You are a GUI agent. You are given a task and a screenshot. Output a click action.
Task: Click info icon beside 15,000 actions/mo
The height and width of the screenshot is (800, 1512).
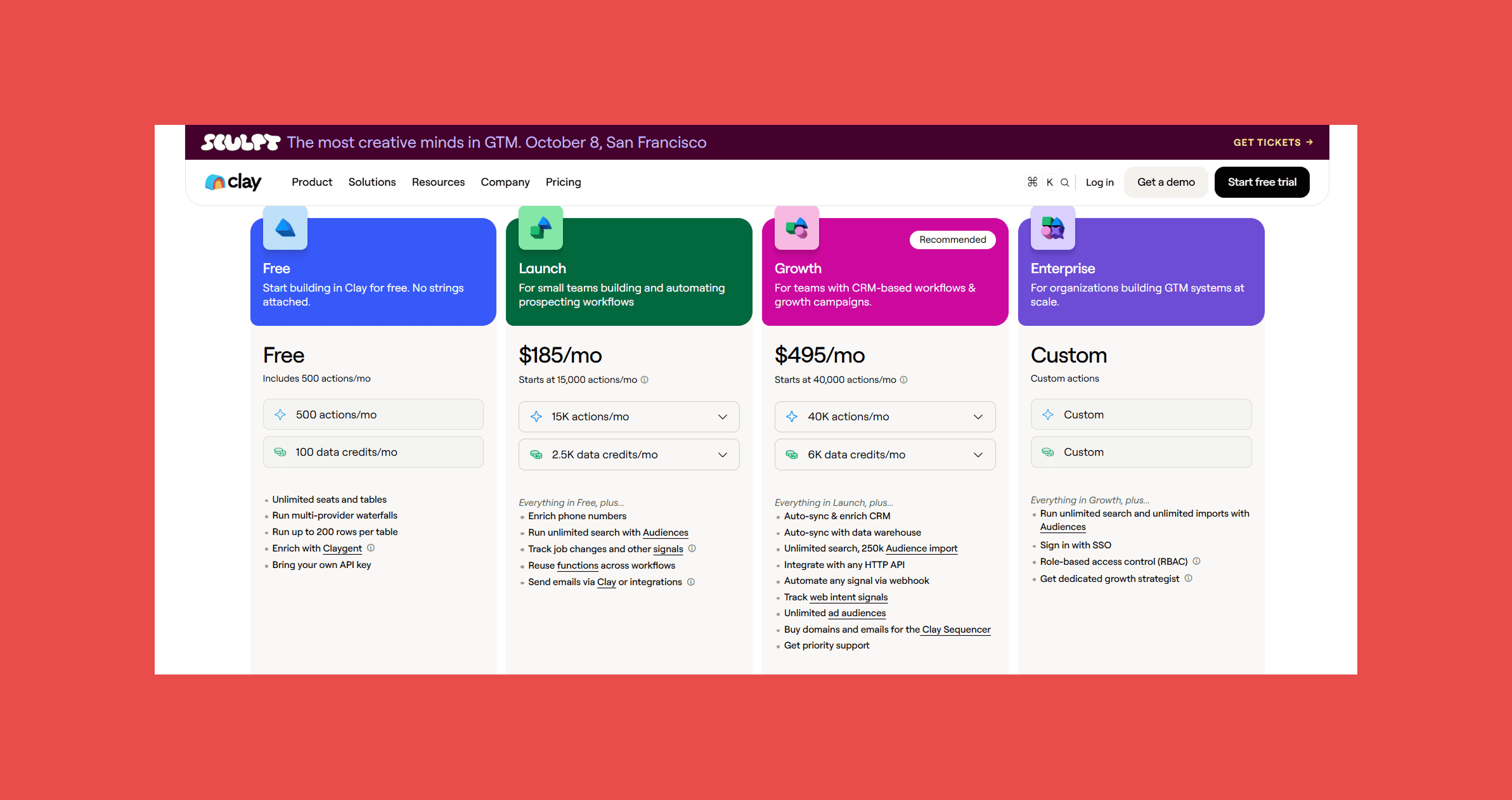pos(645,380)
